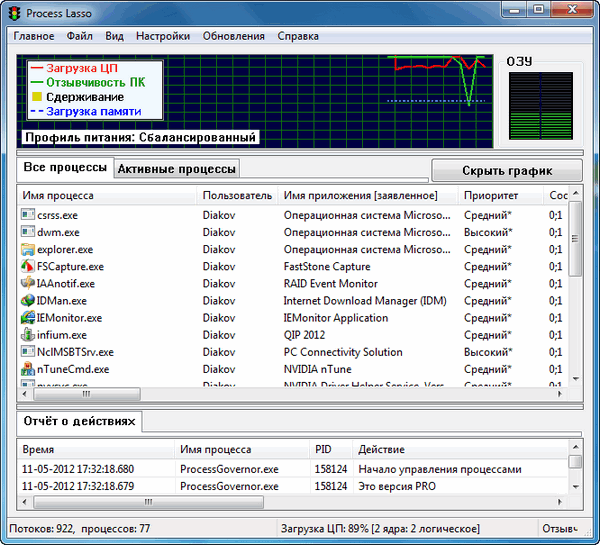Screen dimensions: 600x545
Task: Sort log by Имя процесса column header
Action: pos(243,449)
